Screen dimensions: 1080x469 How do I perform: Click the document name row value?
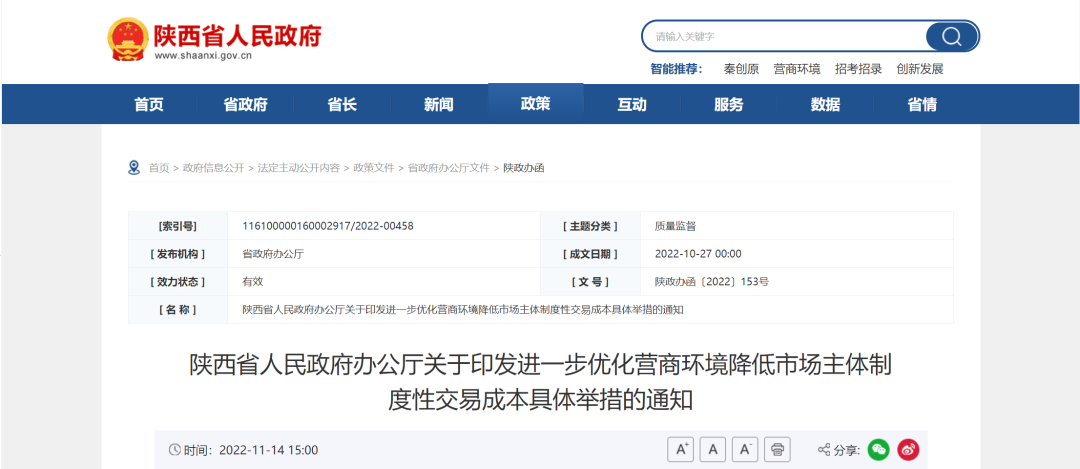462,310
